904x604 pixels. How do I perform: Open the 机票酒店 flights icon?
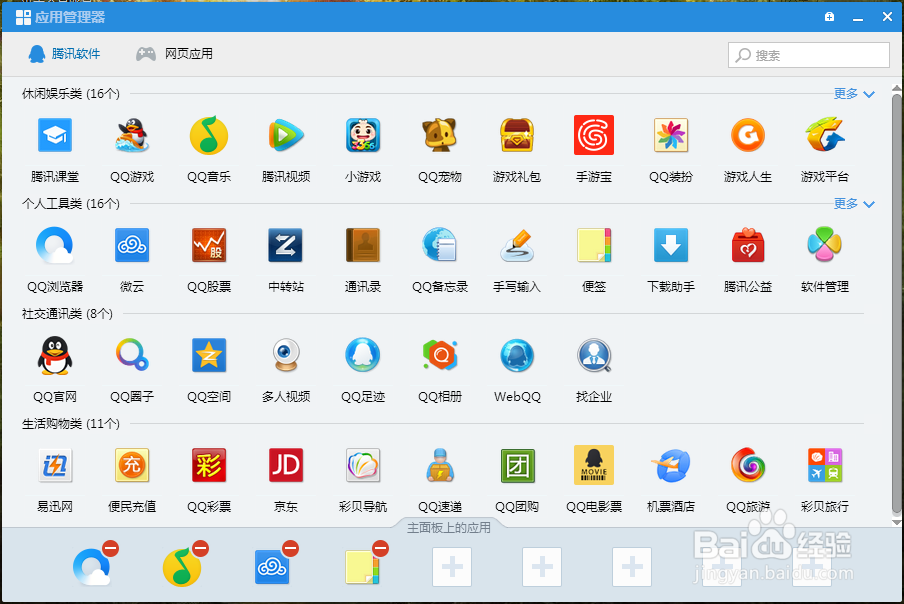coord(671,465)
